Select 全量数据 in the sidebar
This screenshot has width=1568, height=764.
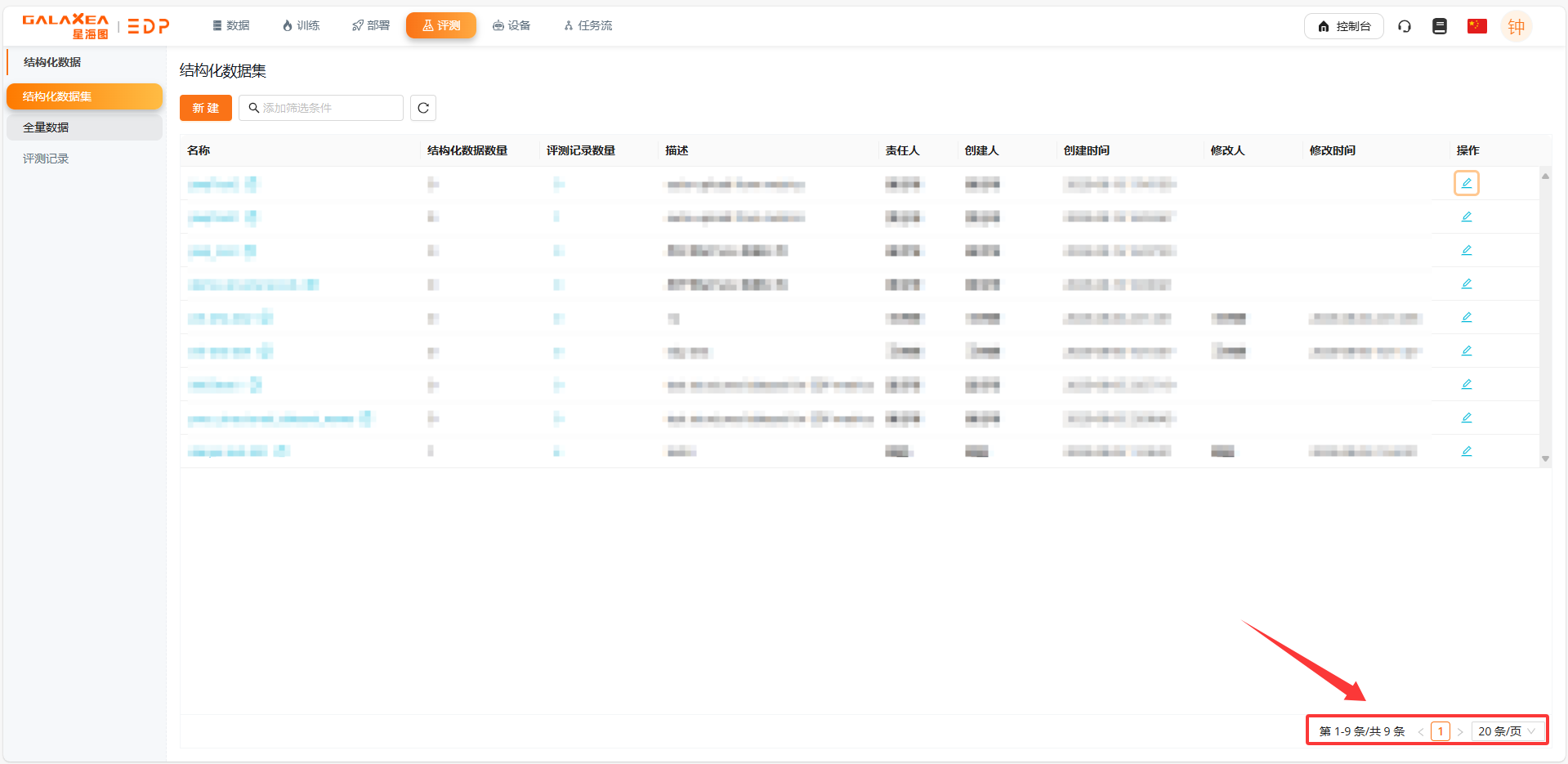46,127
